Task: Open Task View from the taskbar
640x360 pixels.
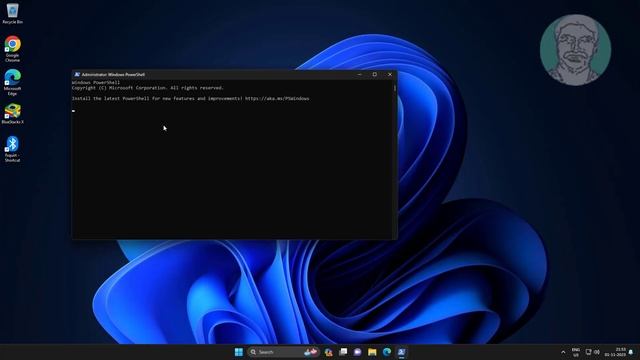Action: tap(343, 352)
